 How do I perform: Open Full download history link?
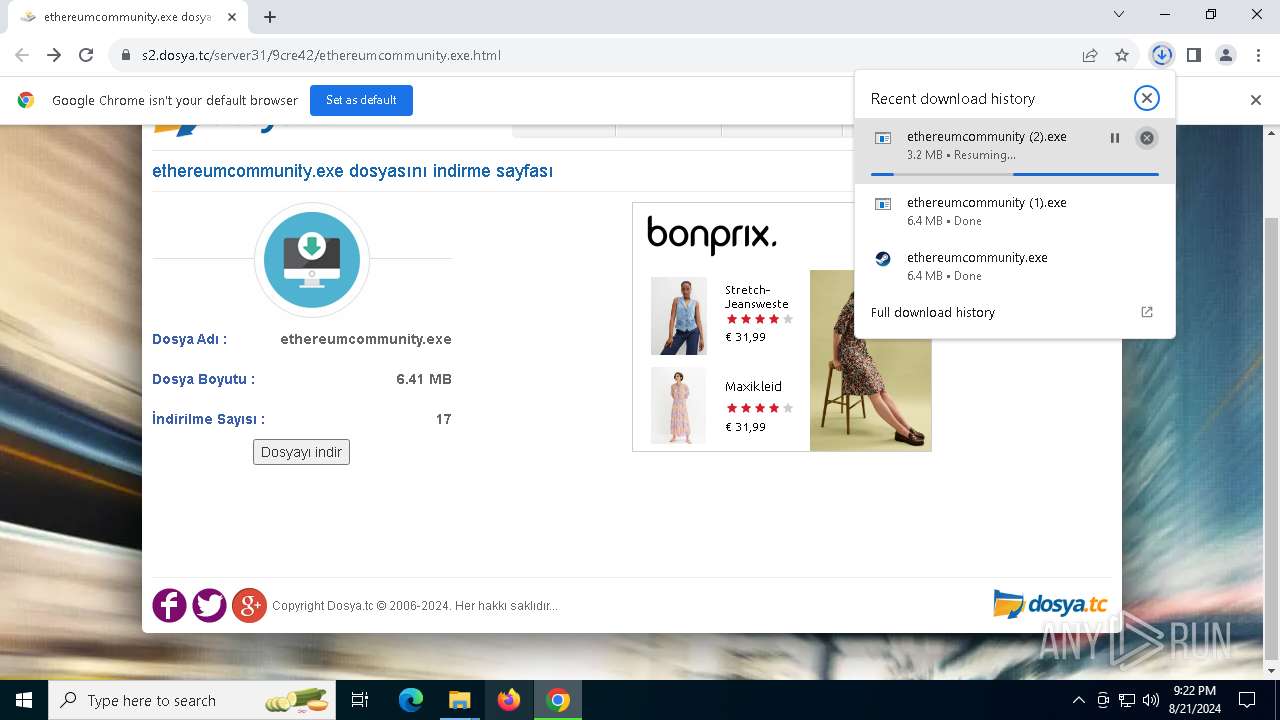coord(933,312)
